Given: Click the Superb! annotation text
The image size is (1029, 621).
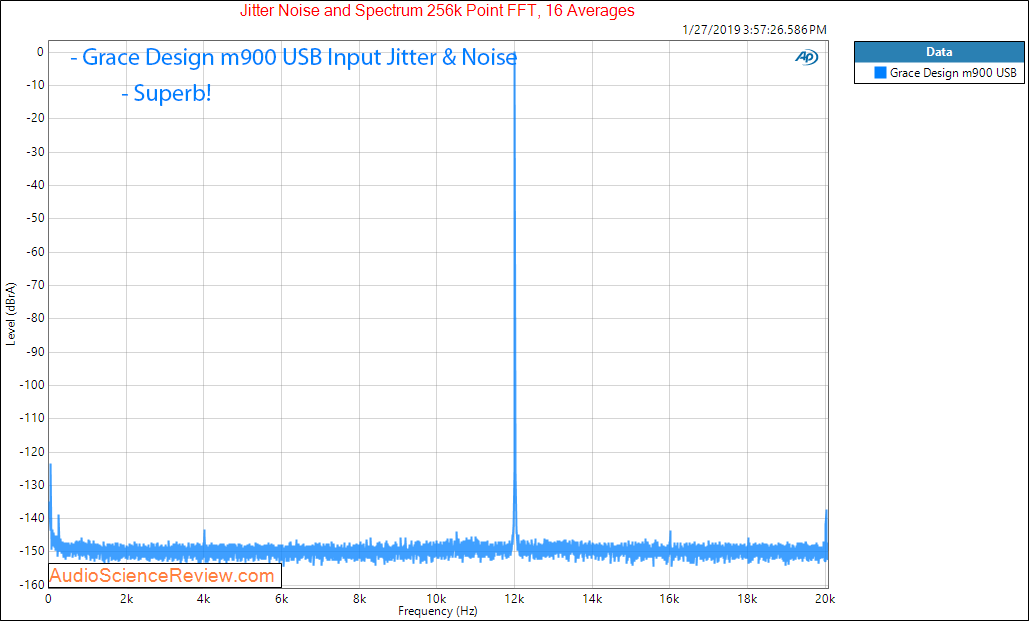Looking at the screenshot, I should coord(166,93).
